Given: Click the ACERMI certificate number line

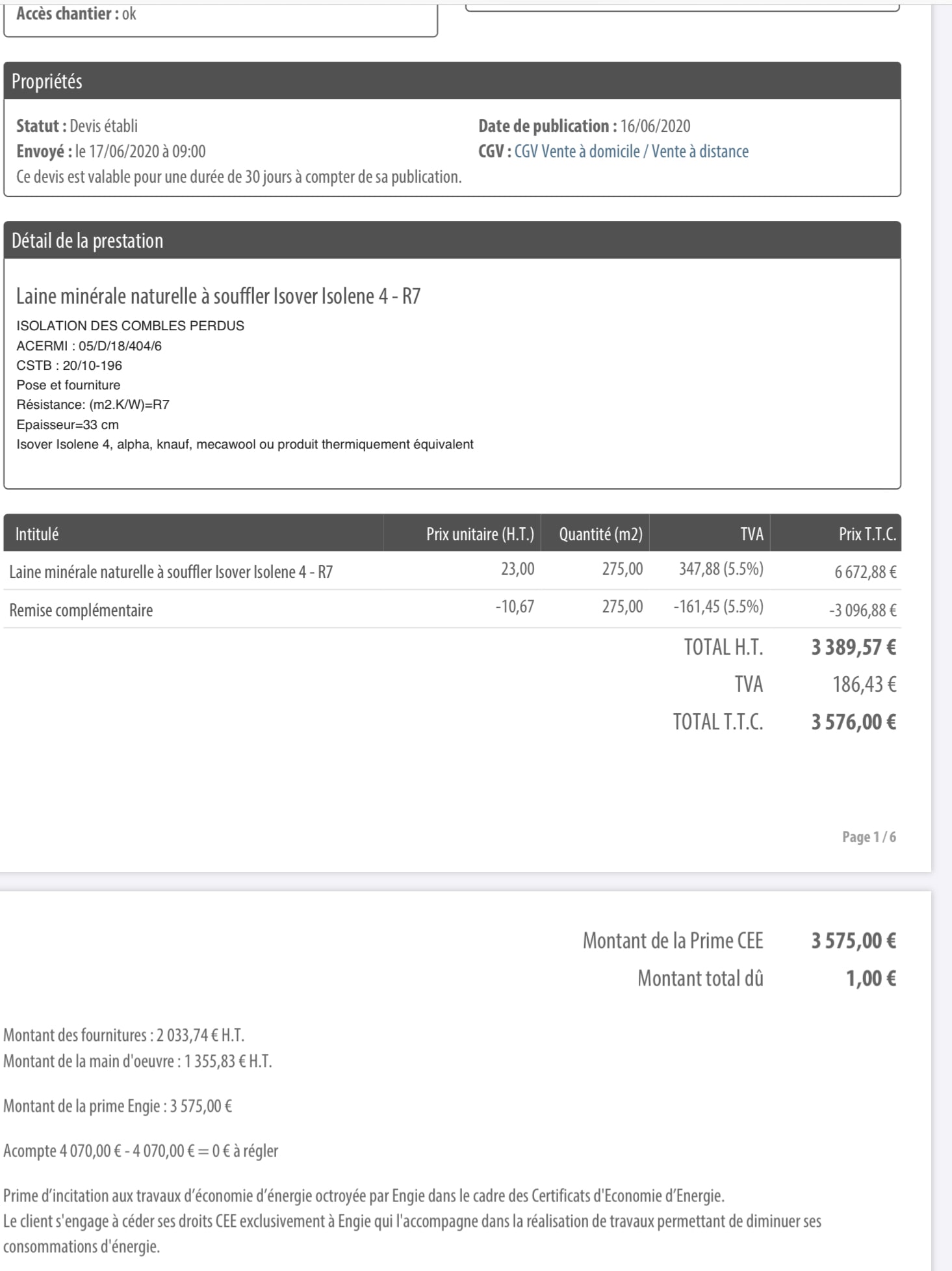Looking at the screenshot, I should coord(89,346).
